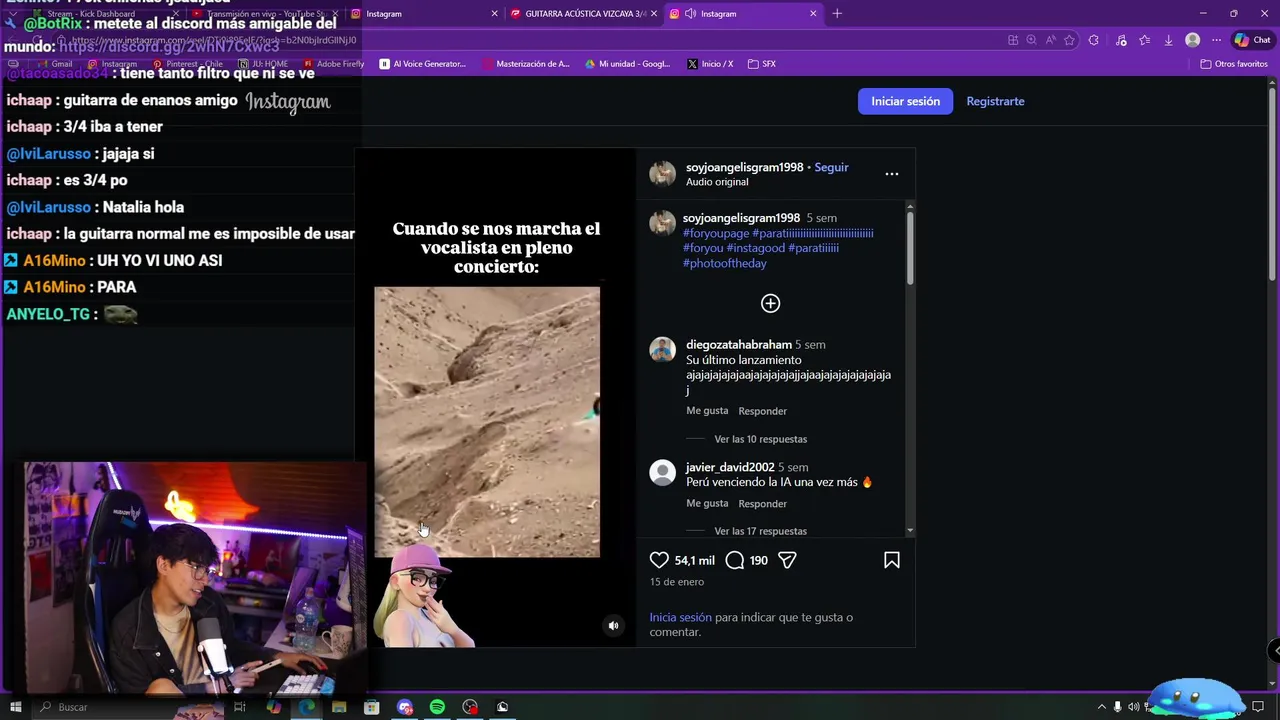Click Responder under diegozatahabraham's comment
The width and height of the screenshot is (1280, 720).
pyautogui.click(x=762, y=411)
